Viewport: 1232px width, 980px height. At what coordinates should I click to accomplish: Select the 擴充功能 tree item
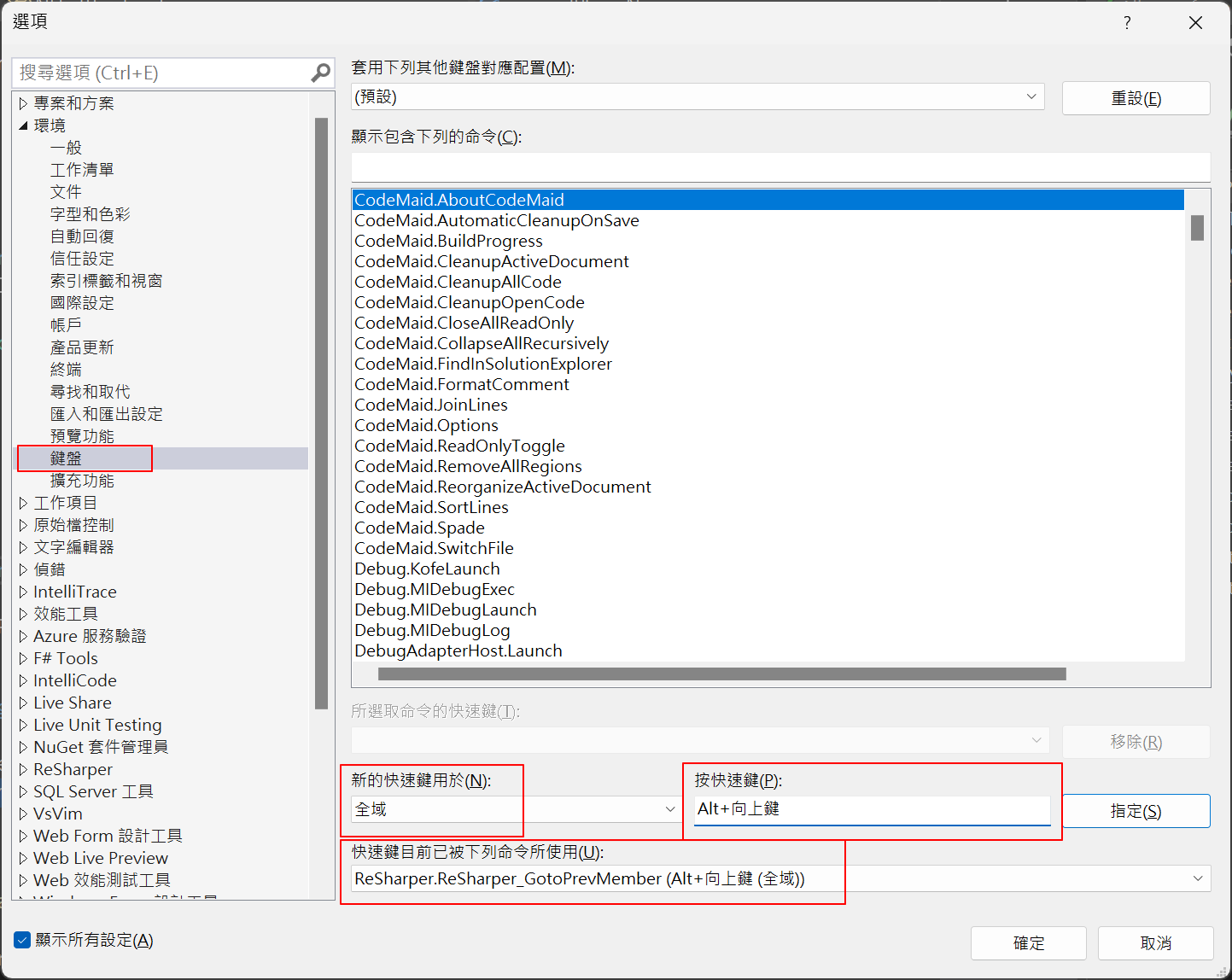pos(82,481)
